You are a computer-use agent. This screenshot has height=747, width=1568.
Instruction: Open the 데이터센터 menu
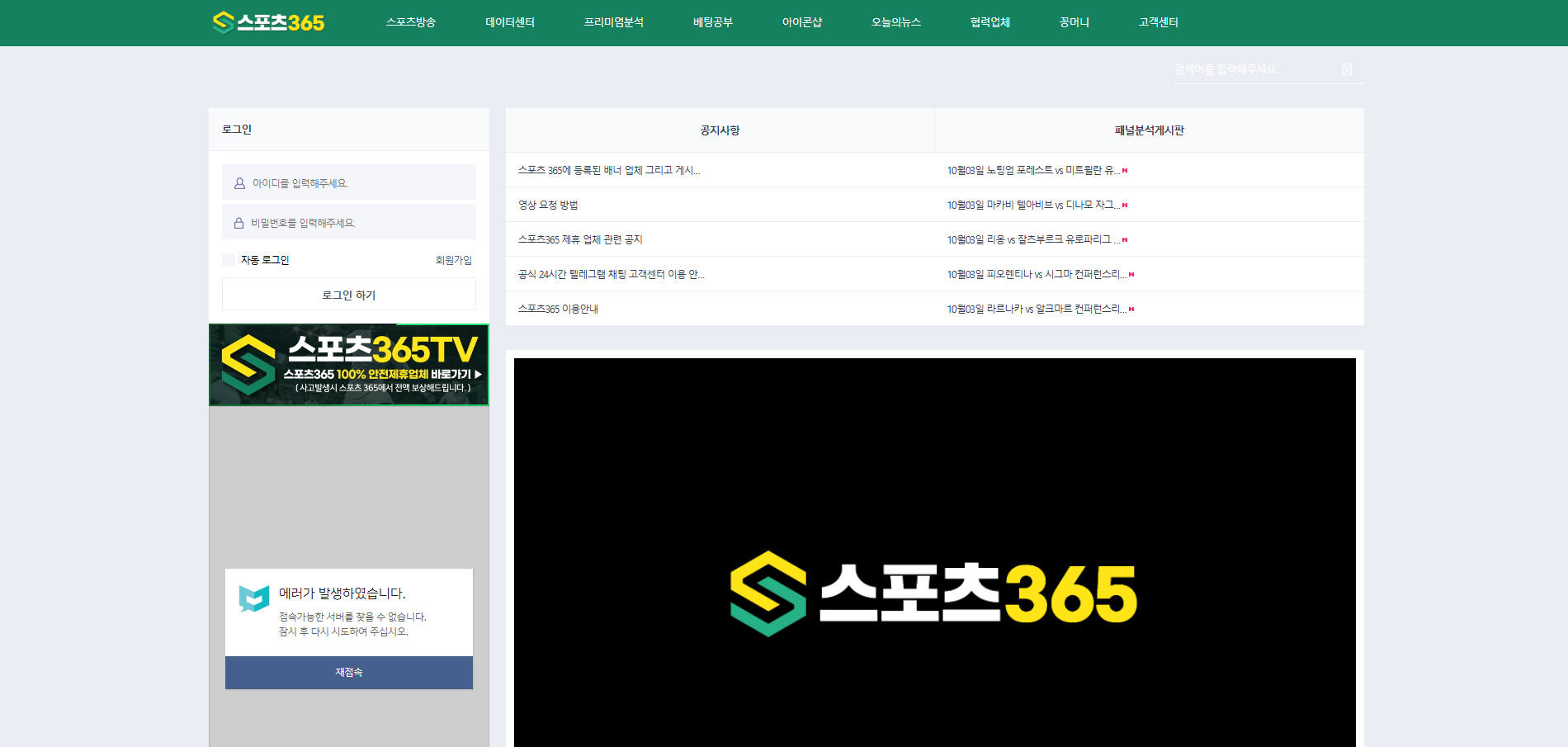509,22
